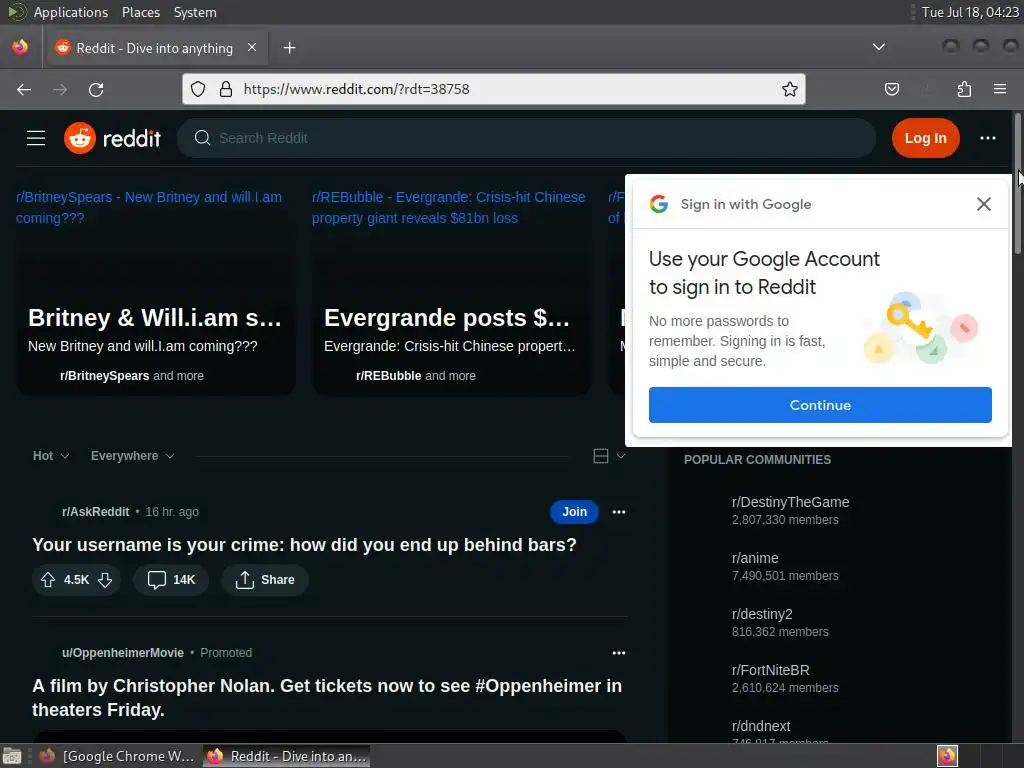Image resolution: width=1024 pixels, height=768 pixels.
Task: View site security lock information
Action: 226,89
